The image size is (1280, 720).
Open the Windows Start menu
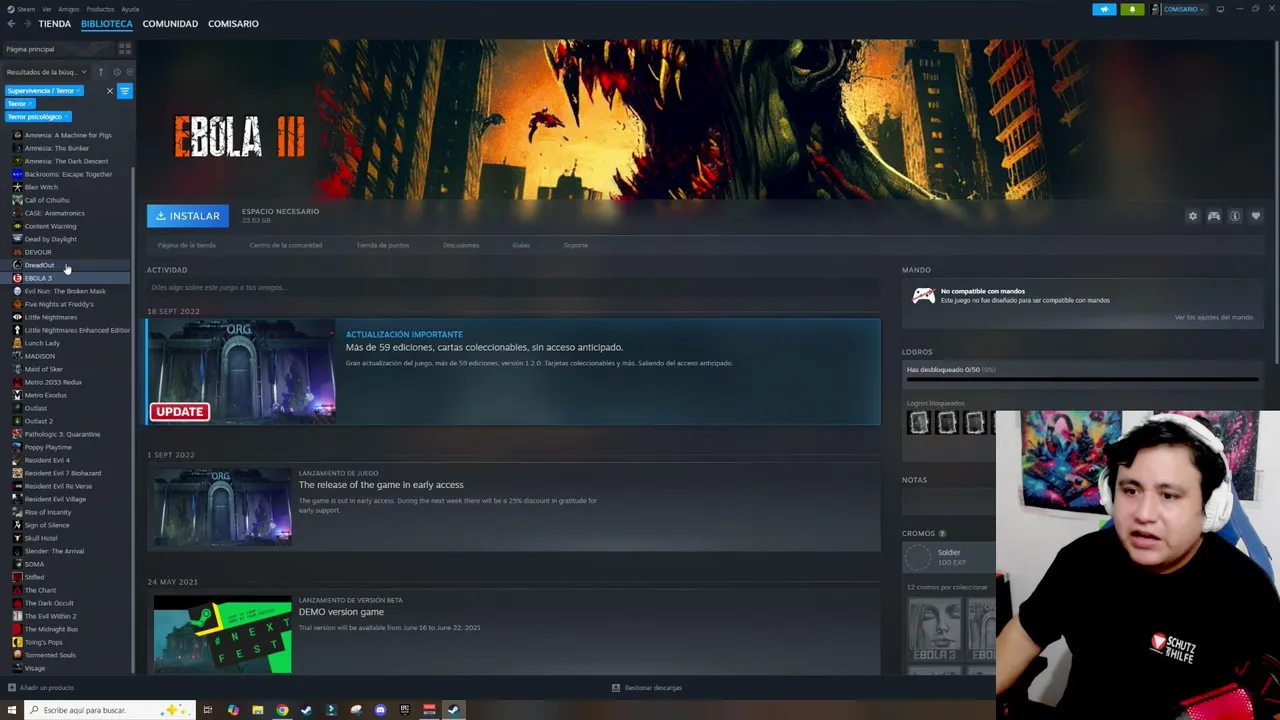[x=12, y=710]
